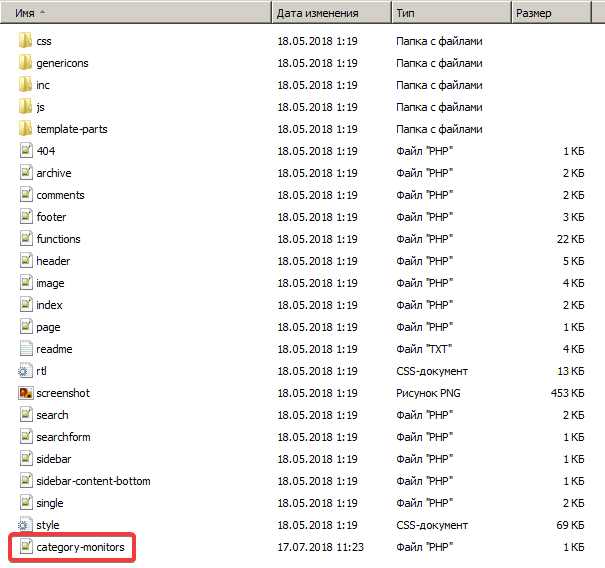Click the 3 КБ size value
Screen dimensions: 605x568
(573, 217)
